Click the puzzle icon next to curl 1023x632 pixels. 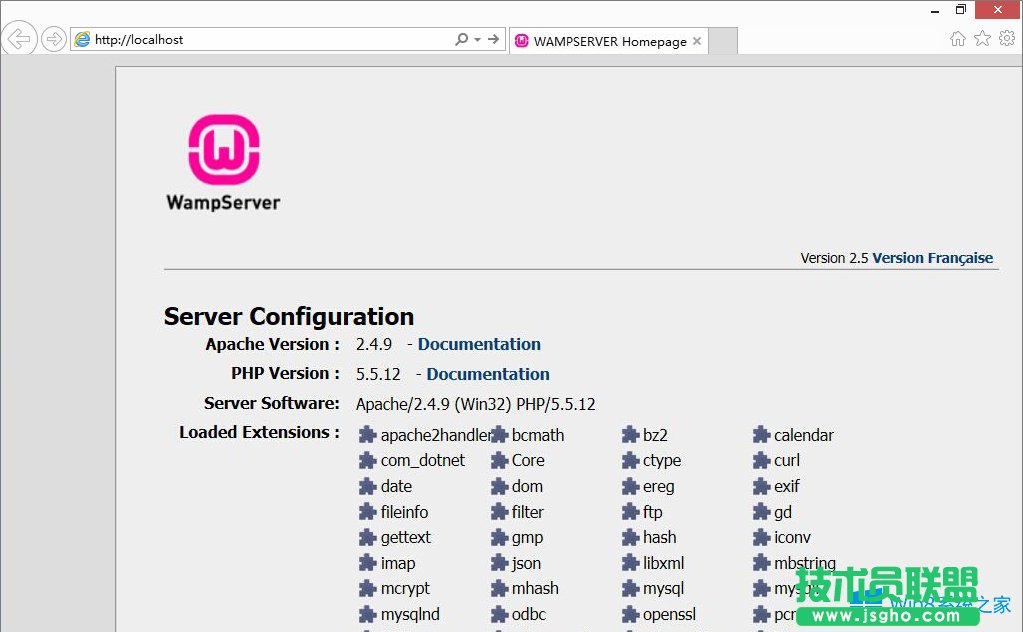(x=761, y=461)
